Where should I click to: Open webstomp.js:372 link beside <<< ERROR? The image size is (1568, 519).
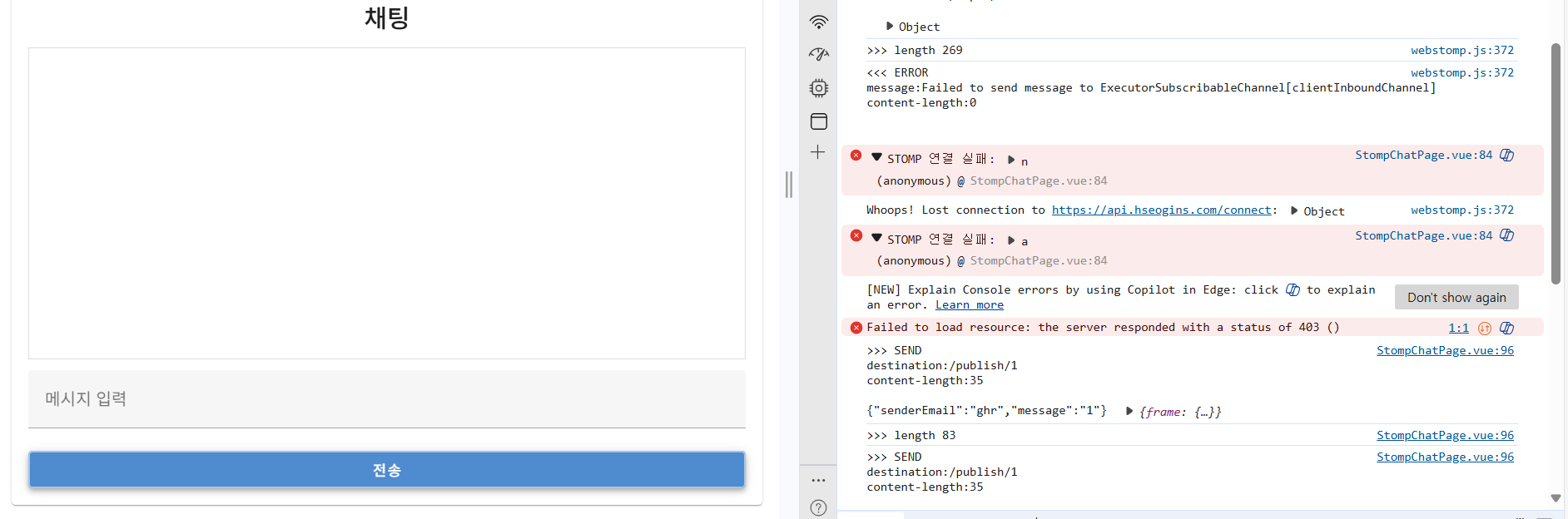(x=1462, y=73)
